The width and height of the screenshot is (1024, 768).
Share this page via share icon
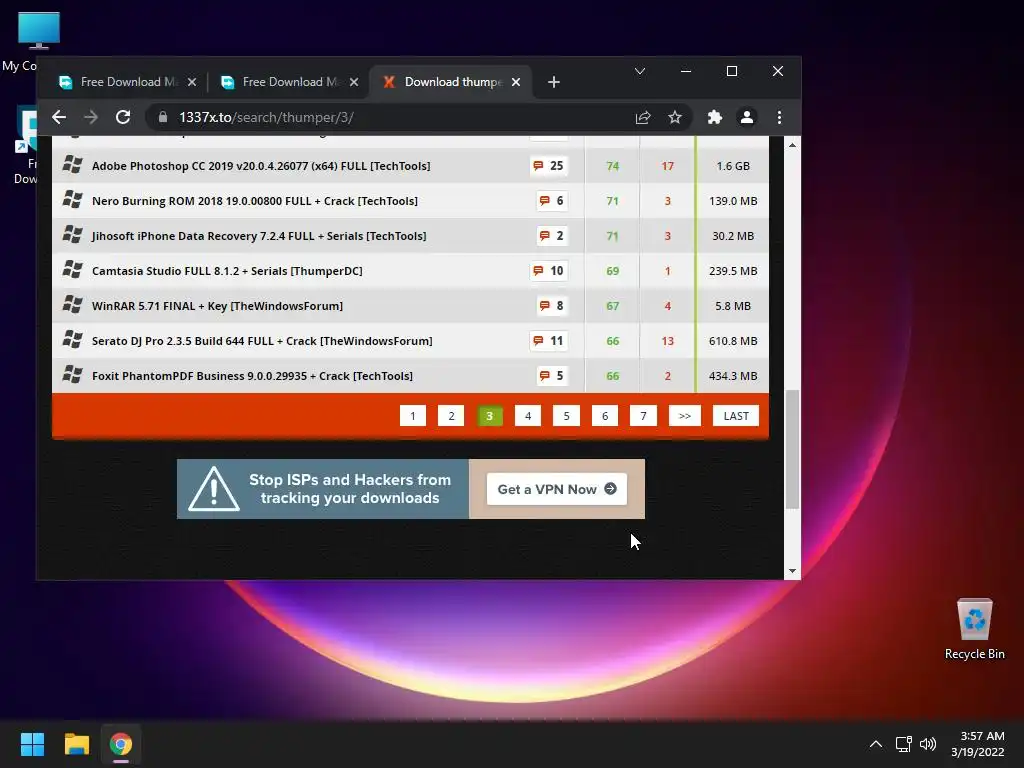click(643, 118)
